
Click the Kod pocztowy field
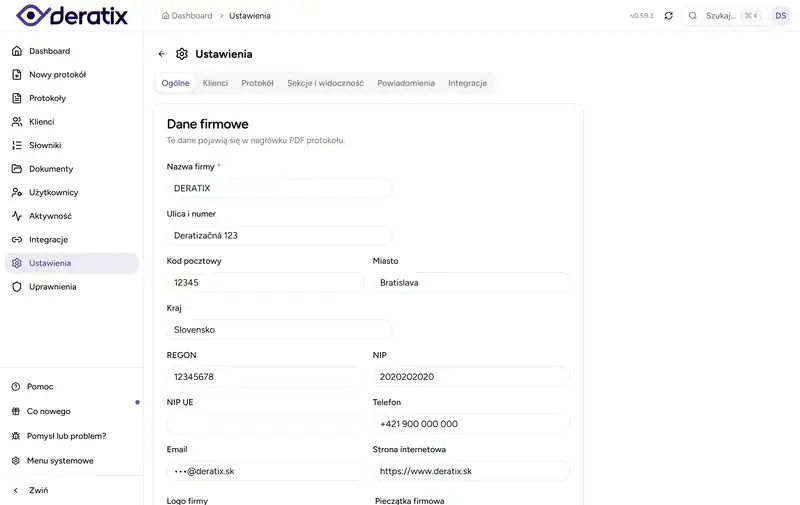pyautogui.click(x=265, y=283)
